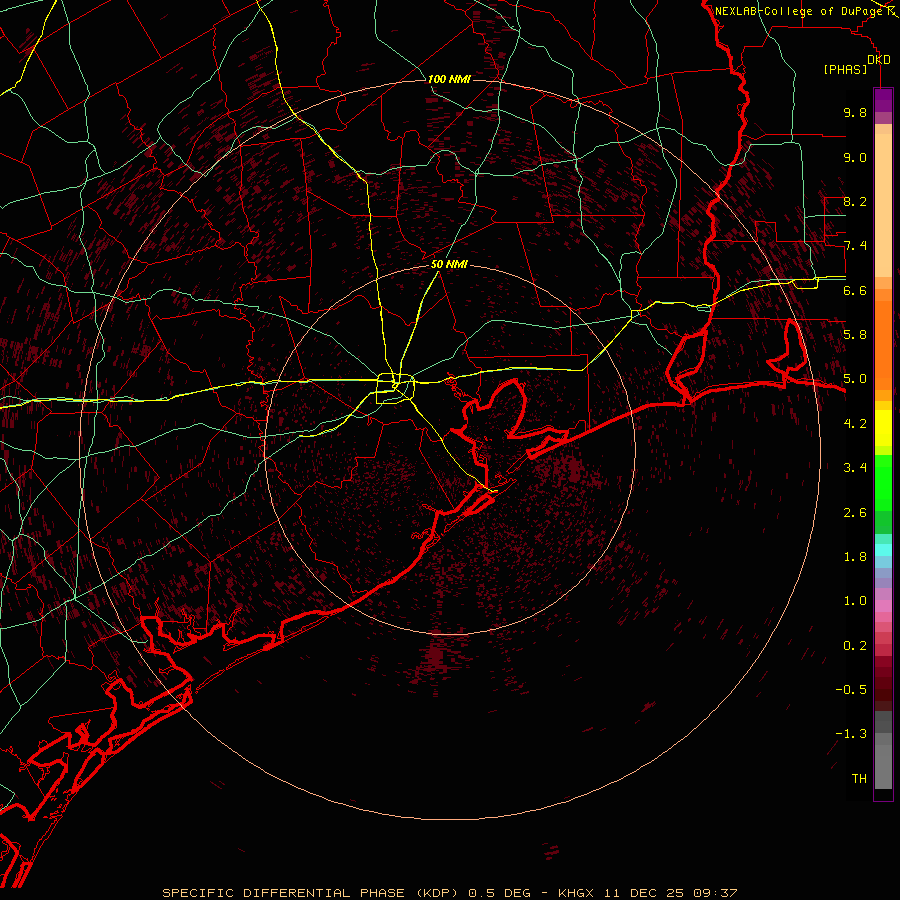900x900 pixels.
Task: Click the -0.5 scale value
Action: [x=851, y=690]
